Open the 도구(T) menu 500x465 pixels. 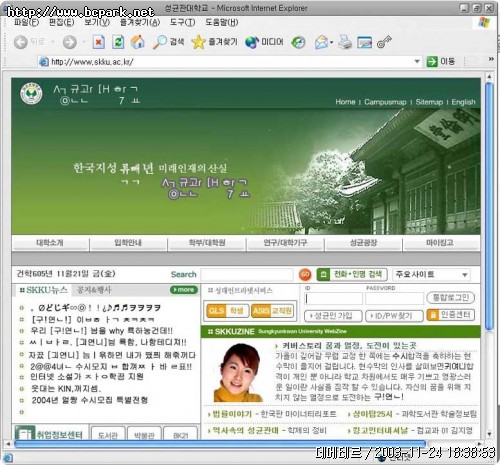click(182, 22)
